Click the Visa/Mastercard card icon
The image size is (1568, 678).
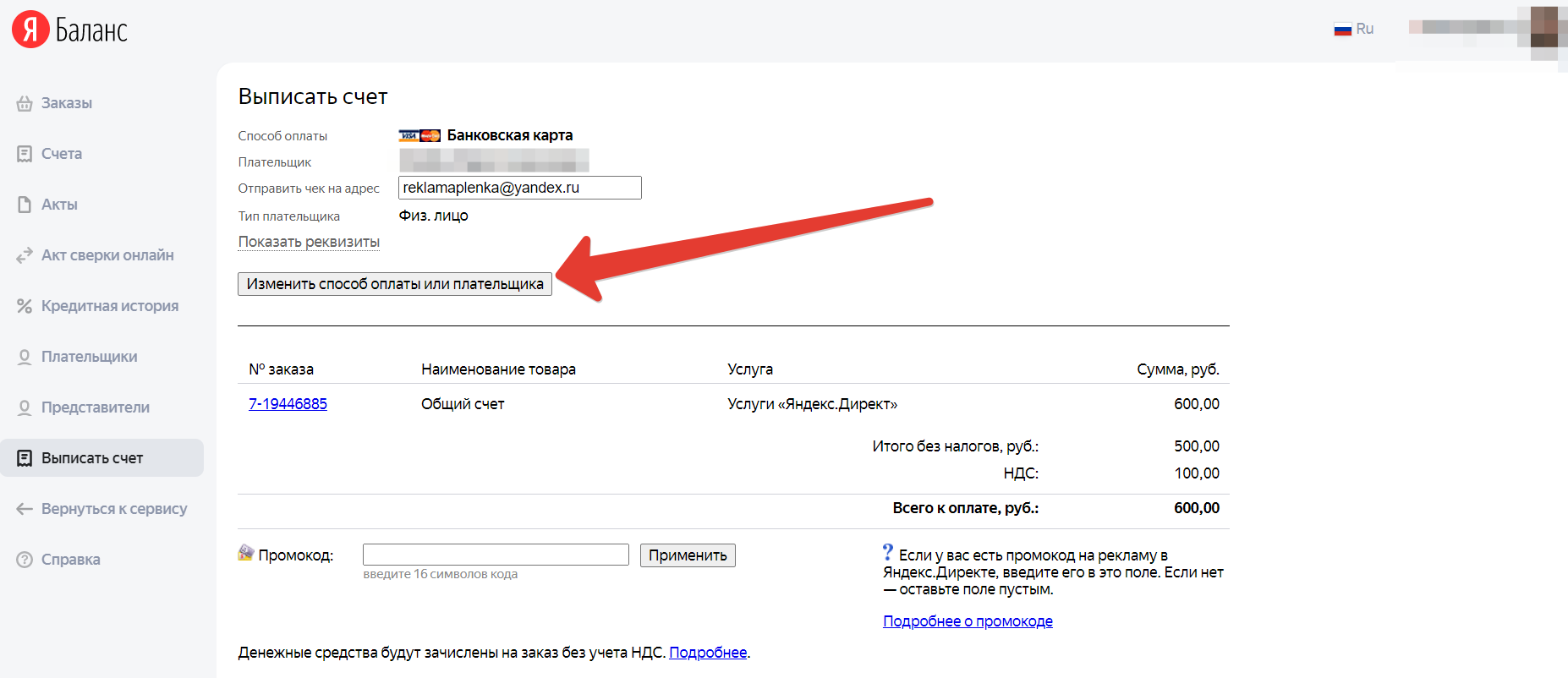419,135
